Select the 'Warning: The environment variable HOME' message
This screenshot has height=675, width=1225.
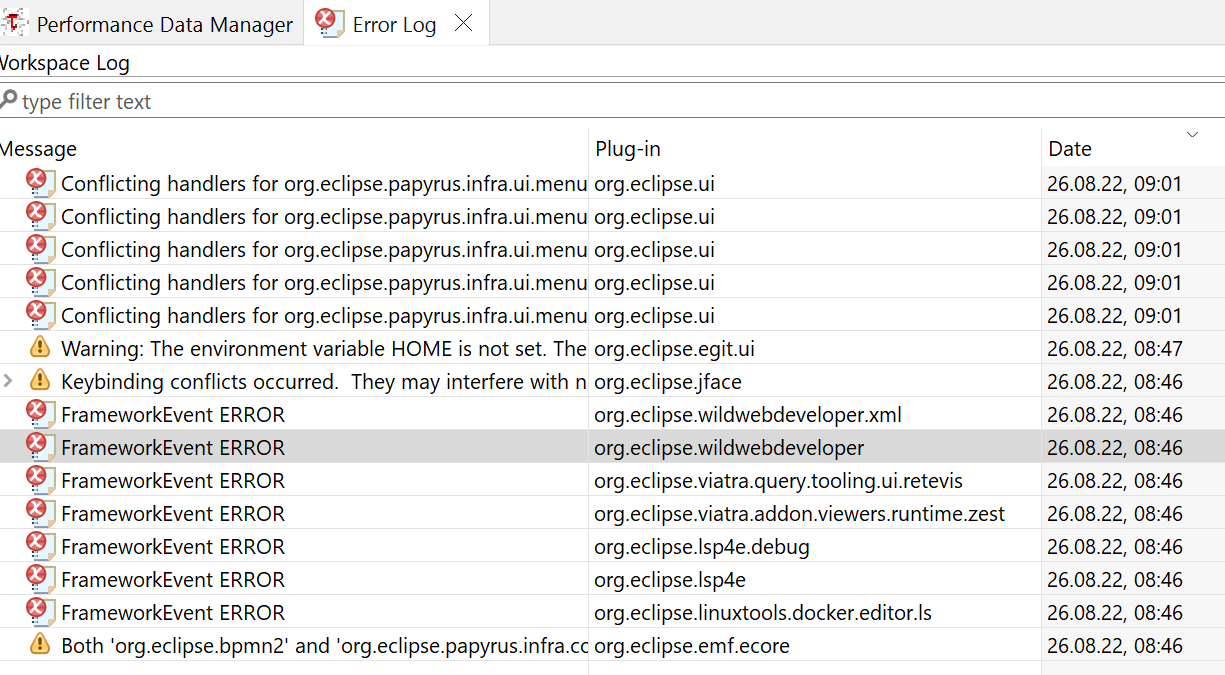[324, 349]
